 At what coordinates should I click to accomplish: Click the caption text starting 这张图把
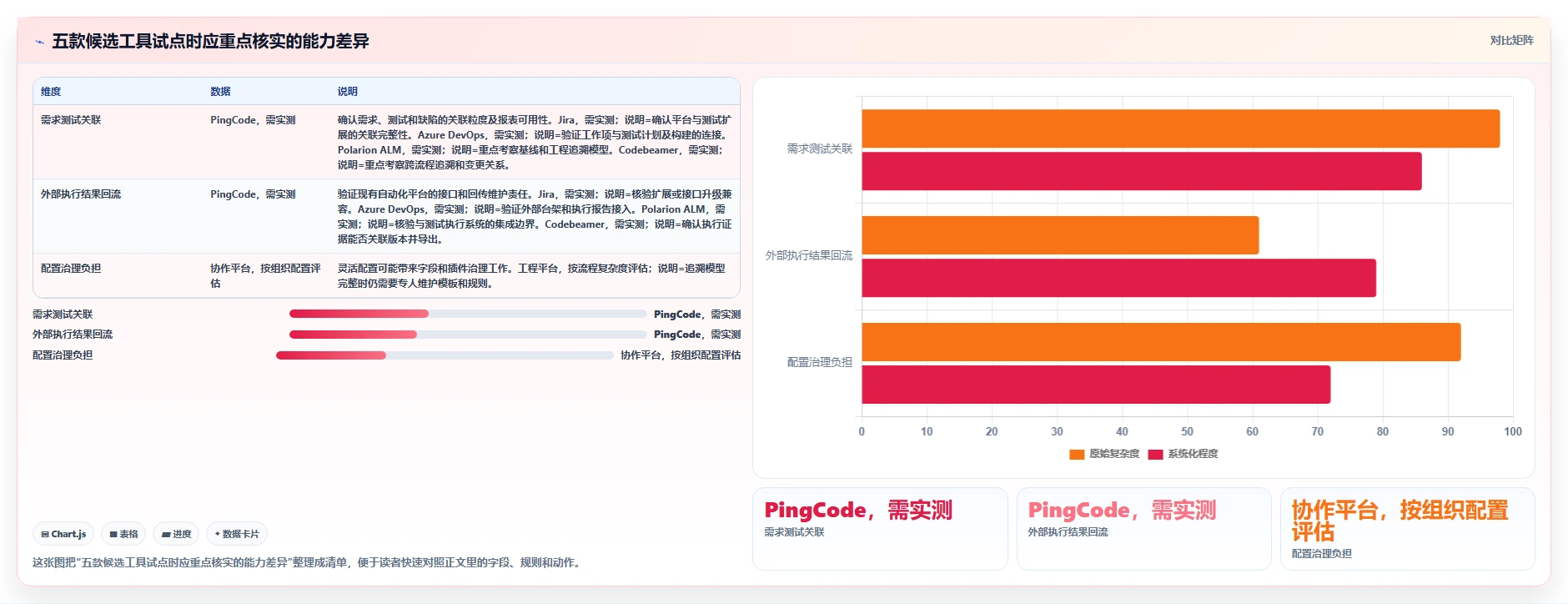click(306, 562)
